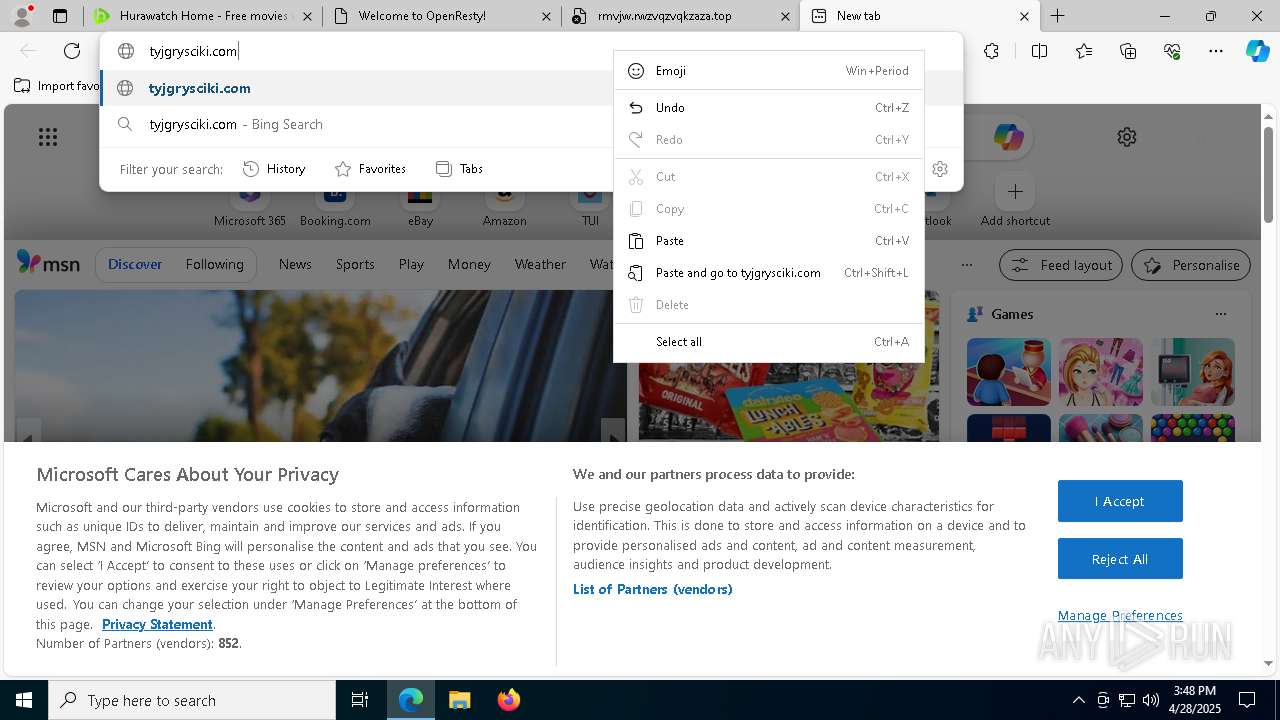The width and height of the screenshot is (1280, 720).
Task: Select the Following feed tab
Action: click(x=214, y=264)
